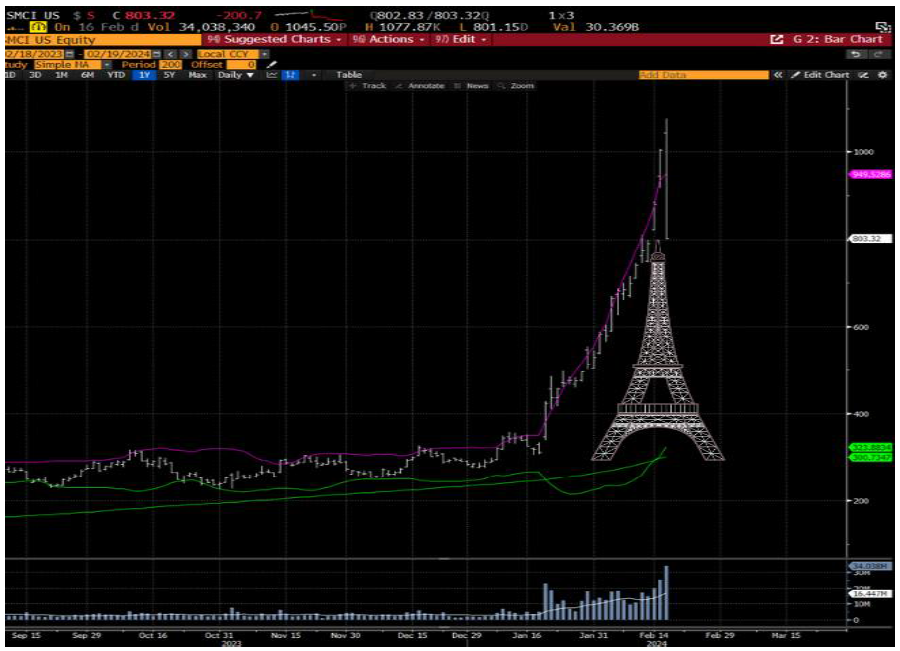
Task: Click the last price value C 803.32
Action: [x=144, y=16]
